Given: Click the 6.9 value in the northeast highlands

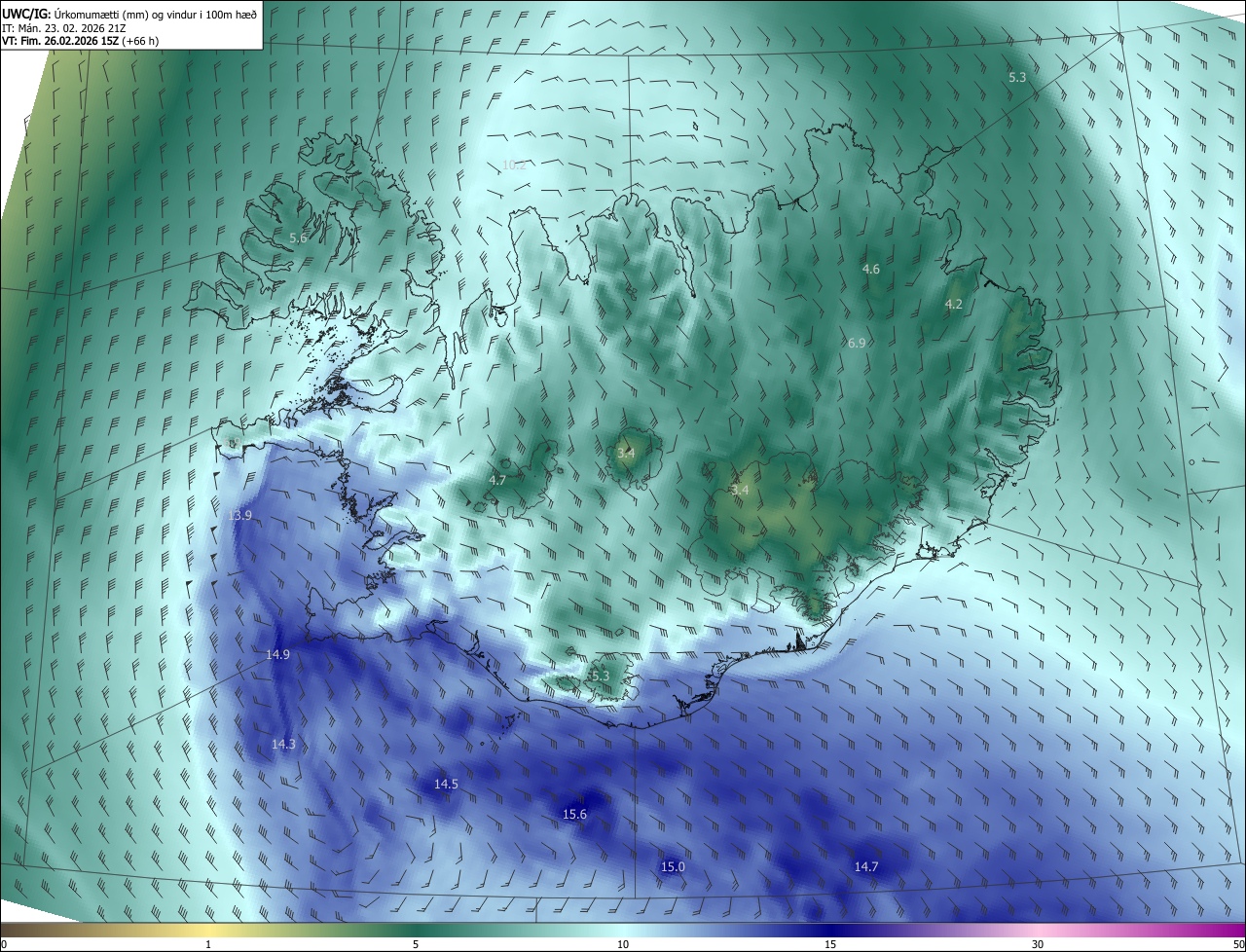Looking at the screenshot, I should (857, 343).
